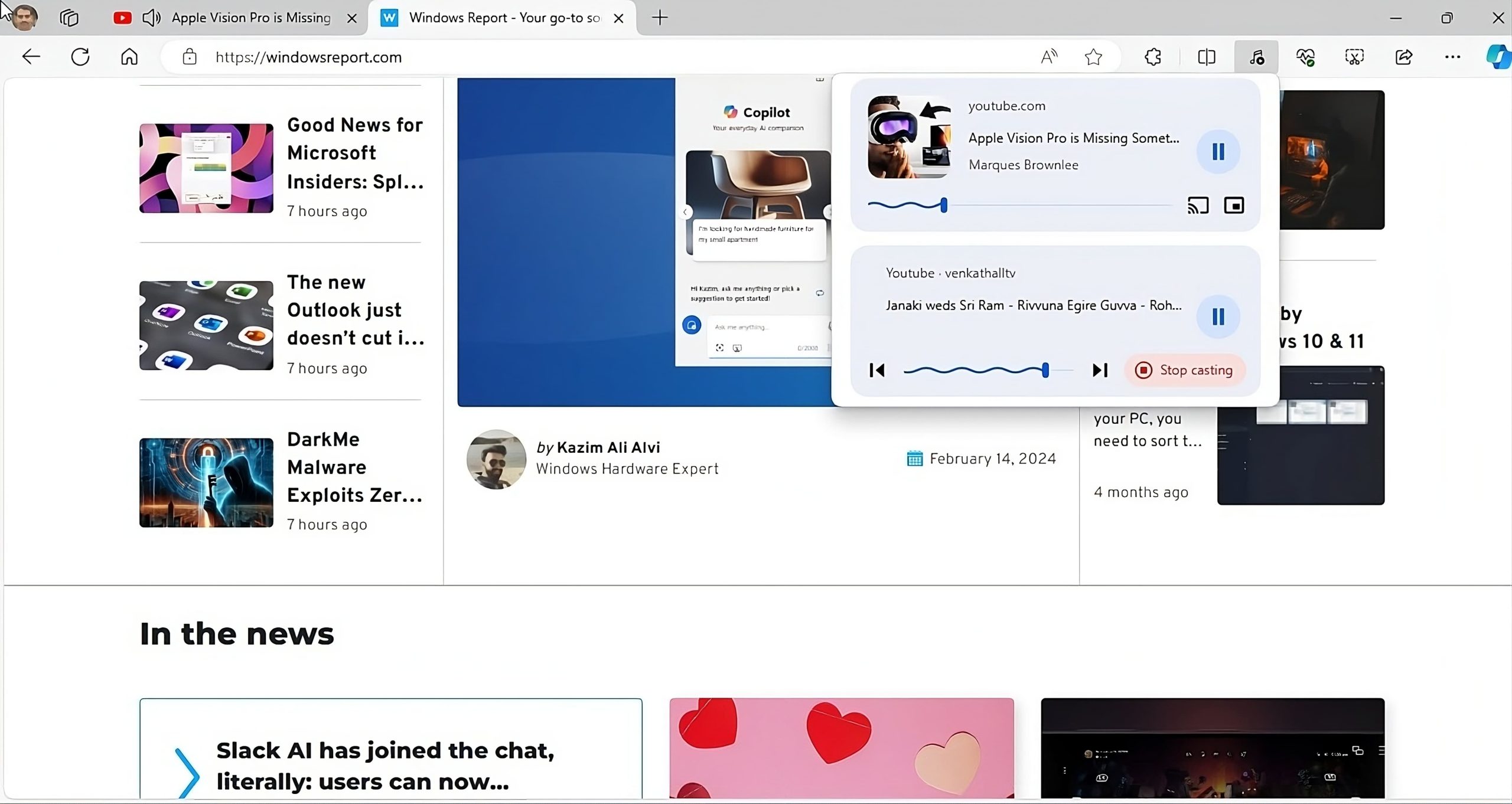Viewport: 1512px width, 804px height.
Task: Click the youtube.com source label
Action: tap(1007, 106)
